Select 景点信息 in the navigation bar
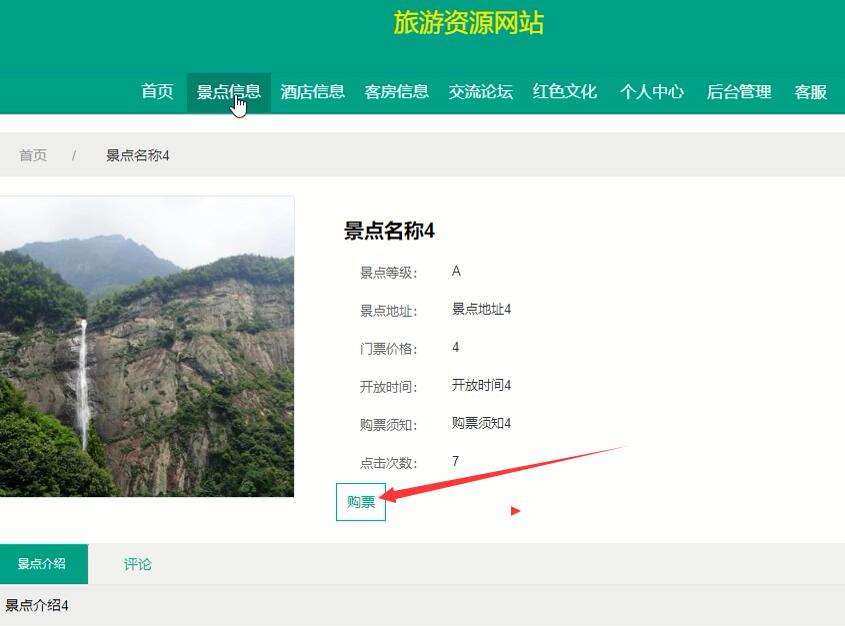This screenshot has width=845, height=626. pyautogui.click(x=228, y=92)
